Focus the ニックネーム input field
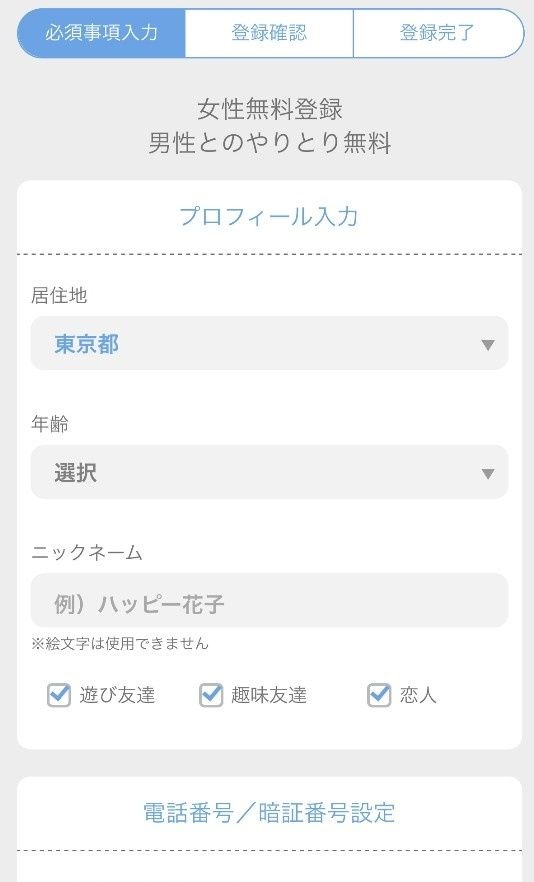 tap(269, 600)
